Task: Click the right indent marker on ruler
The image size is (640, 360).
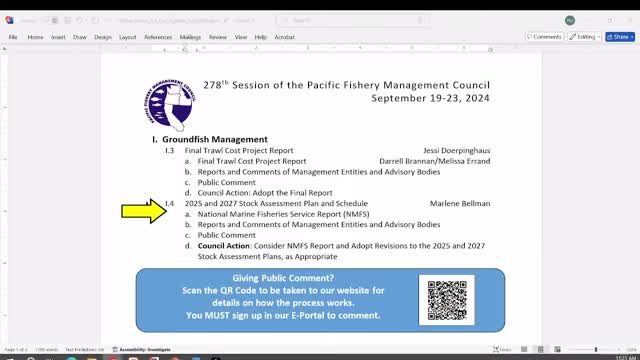Action: click(x=490, y=50)
